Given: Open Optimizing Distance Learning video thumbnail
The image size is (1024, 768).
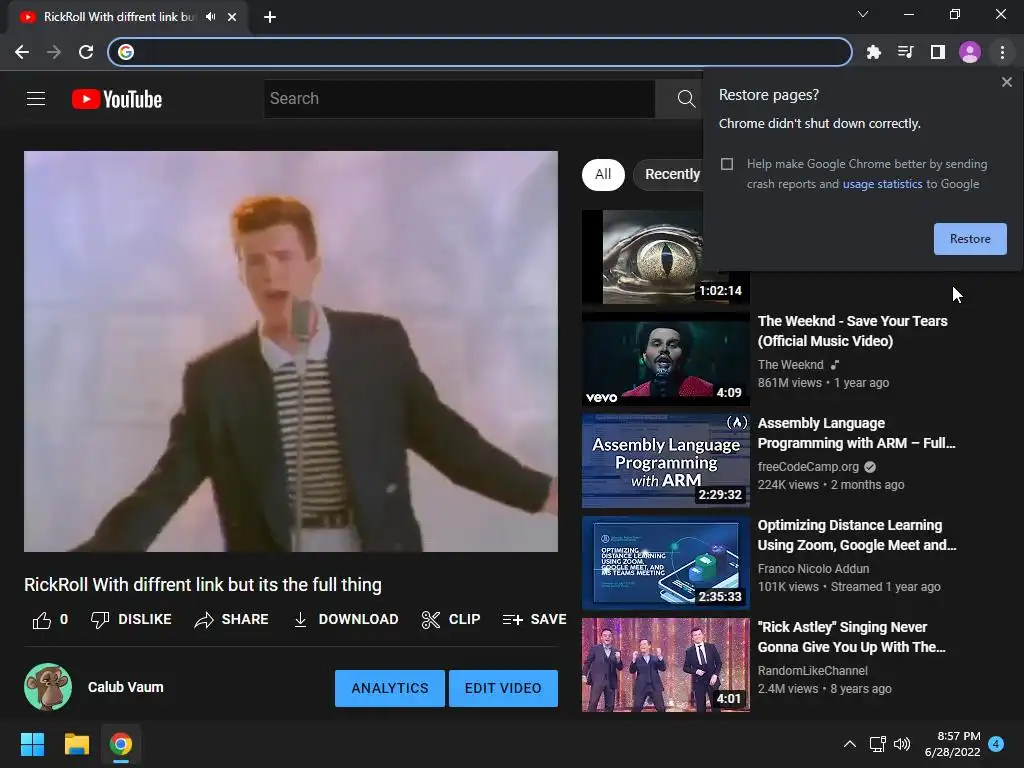Looking at the screenshot, I should pyautogui.click(x=665, y=563).
